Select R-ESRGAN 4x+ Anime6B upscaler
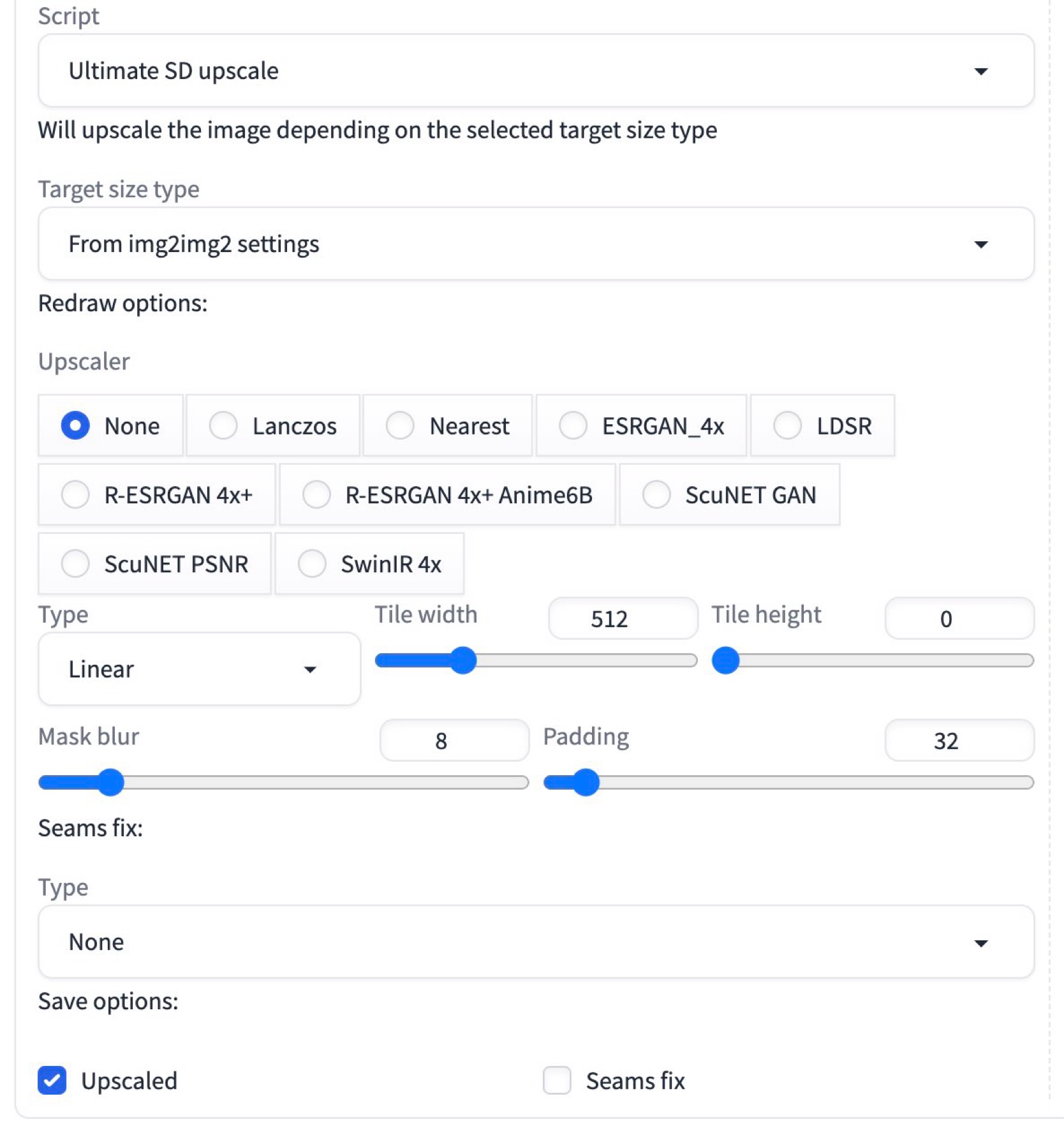Viewport: 1064px width, 1133px height. 316,495
